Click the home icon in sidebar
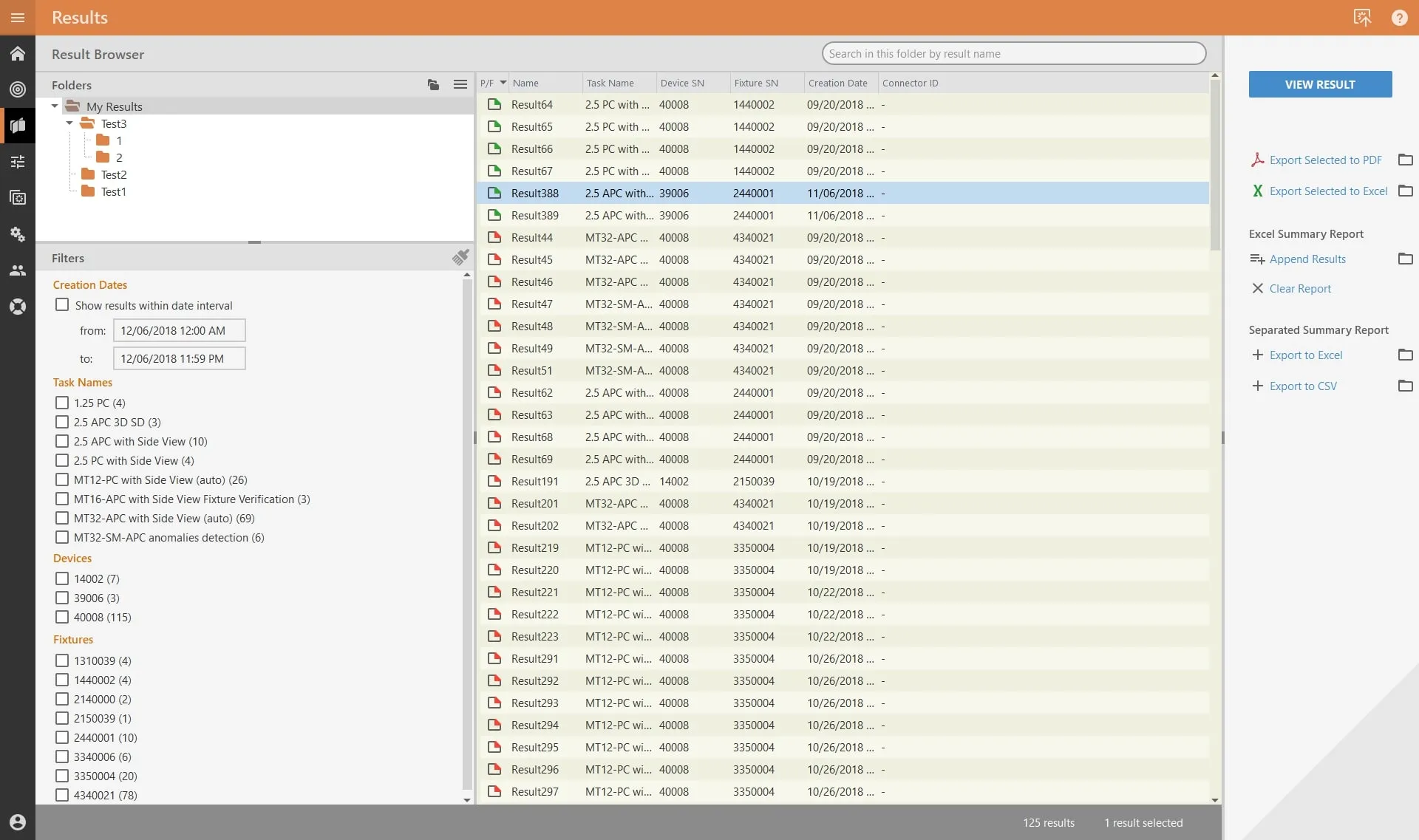 [18, 54]
